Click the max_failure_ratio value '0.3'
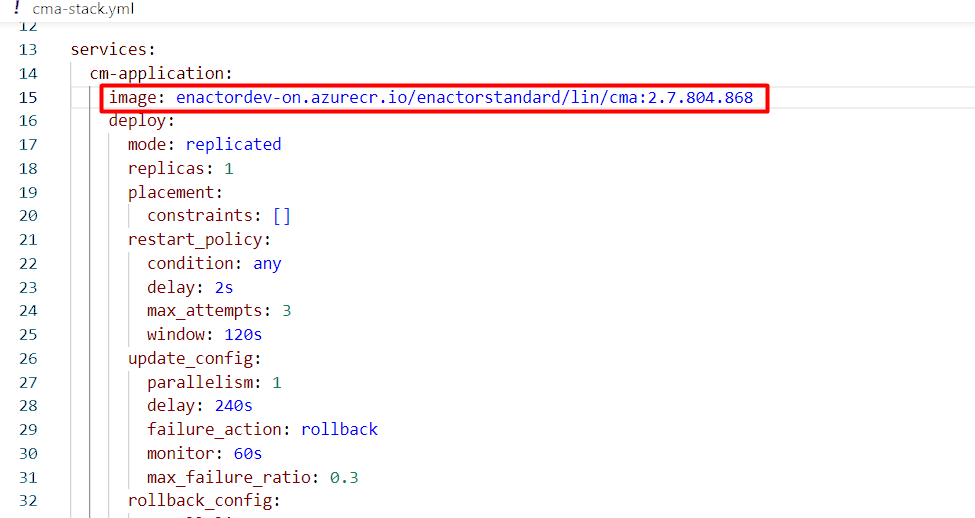The width and height of the screenshot is (975, 518). pyautogui.click(x=344, y=477)
